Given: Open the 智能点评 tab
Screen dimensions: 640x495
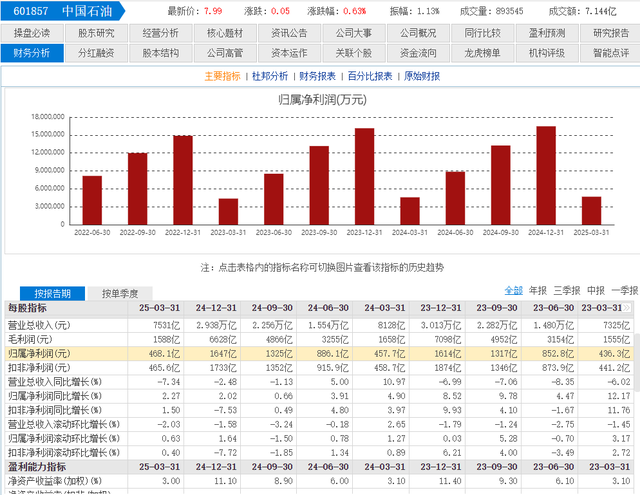Looking at the screenshot, I should 611,53.
